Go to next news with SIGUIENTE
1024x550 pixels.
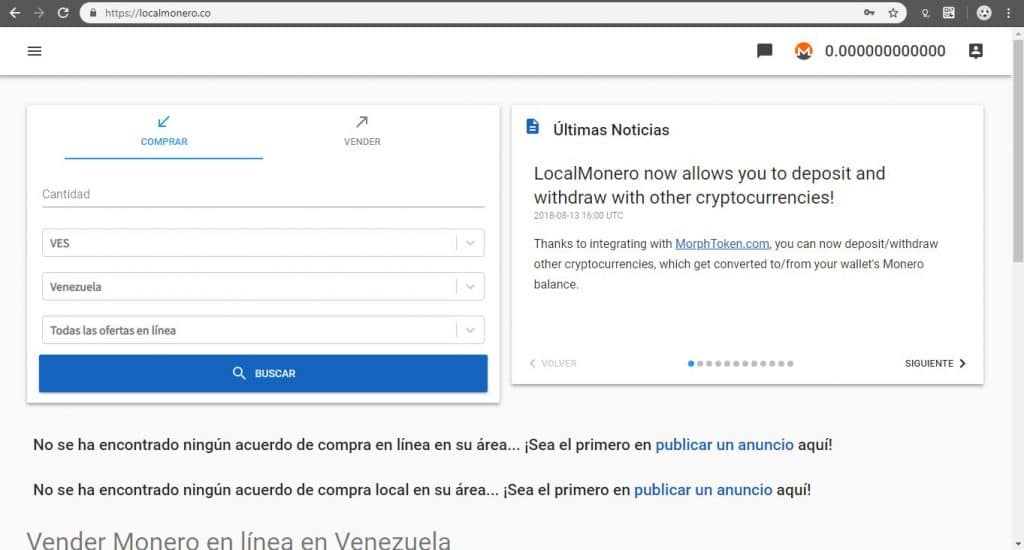point(935,363)
